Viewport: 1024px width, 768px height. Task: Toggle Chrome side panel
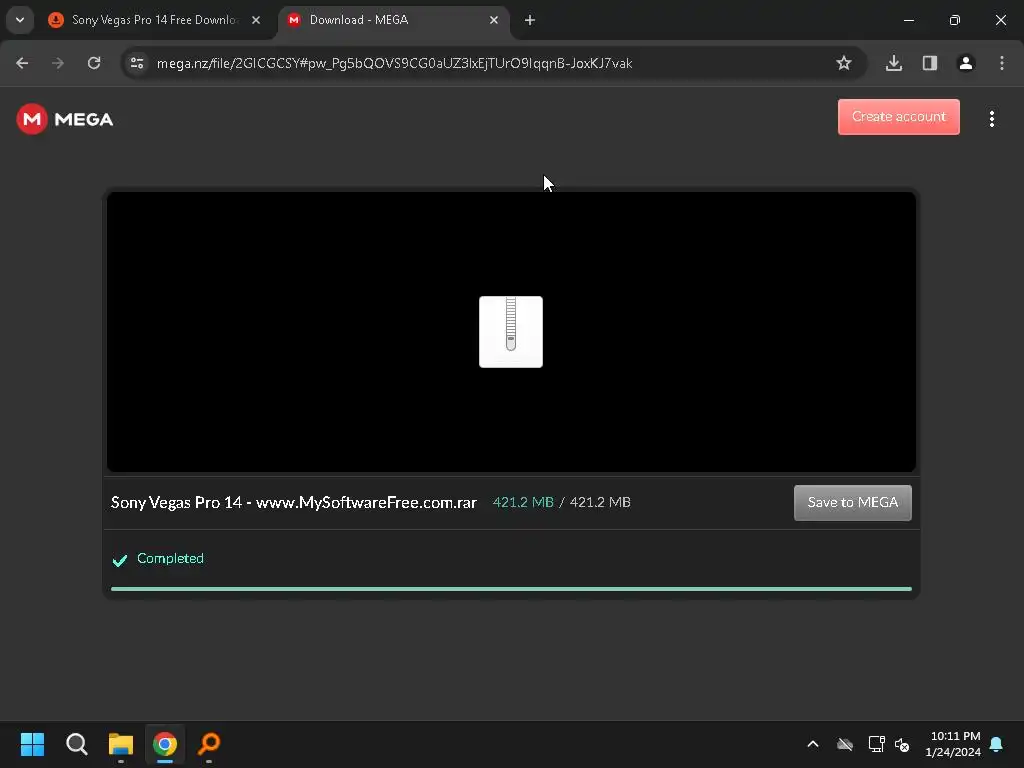coord(930,63)
